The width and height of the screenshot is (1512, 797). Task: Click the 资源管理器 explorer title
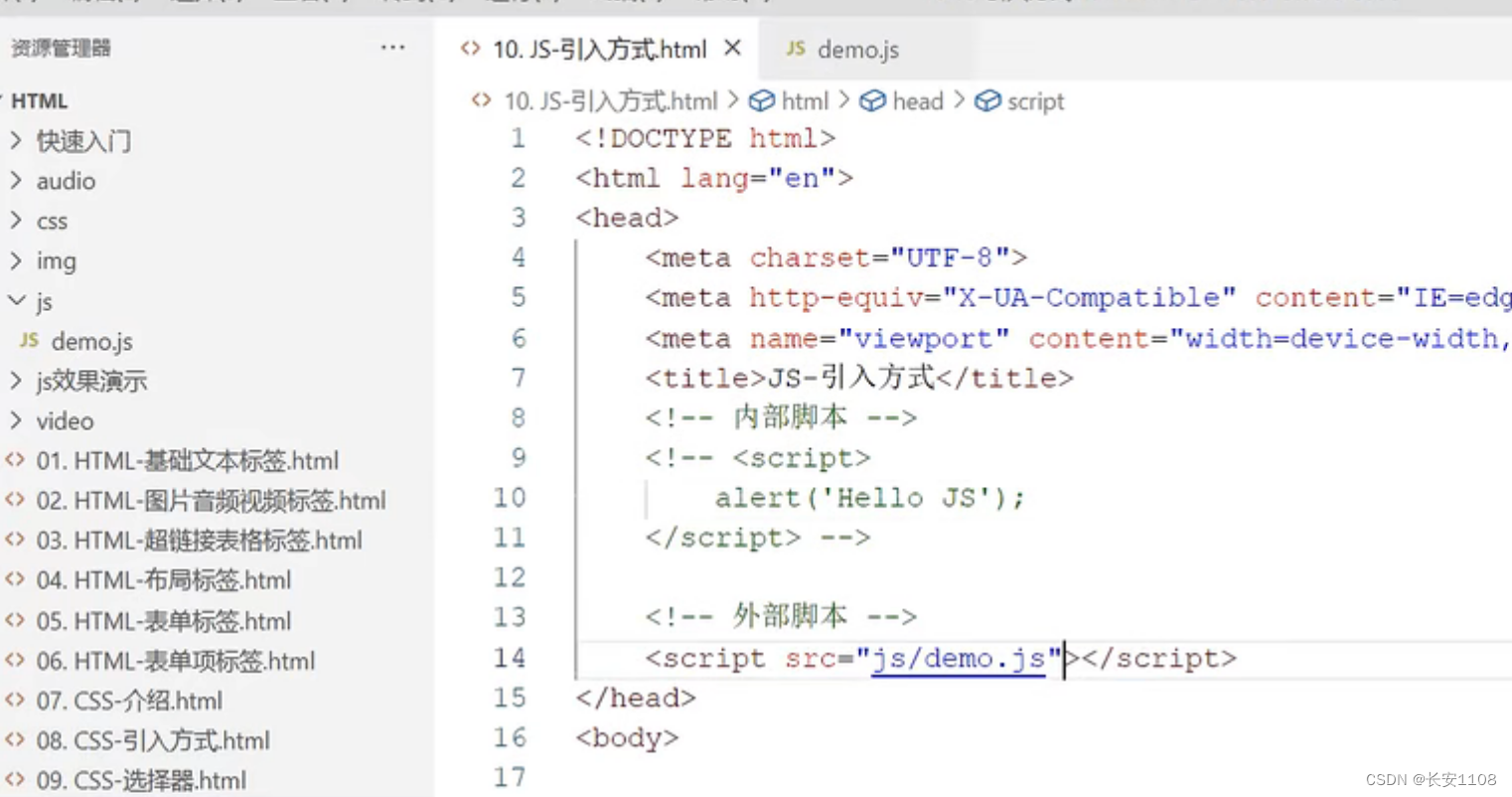click(x=61, y=48)
